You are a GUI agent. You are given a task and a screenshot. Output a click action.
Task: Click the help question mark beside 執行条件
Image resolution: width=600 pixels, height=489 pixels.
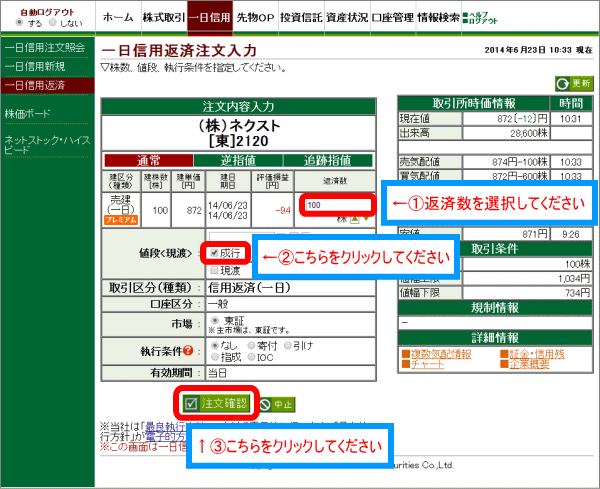[188, 350]
